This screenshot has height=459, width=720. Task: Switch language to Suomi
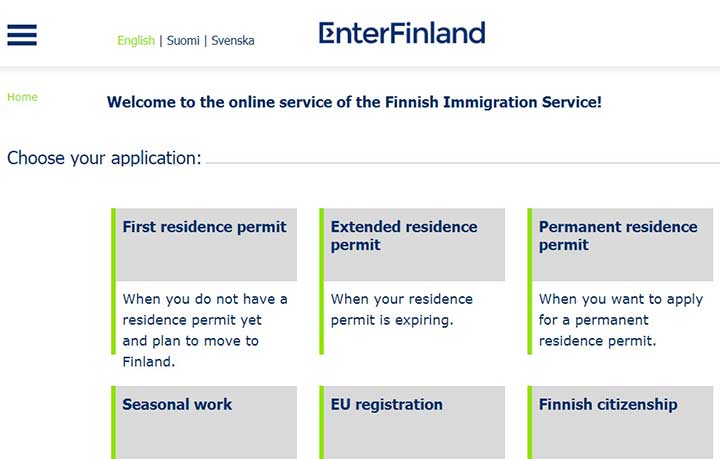click(x=183, y=40)
